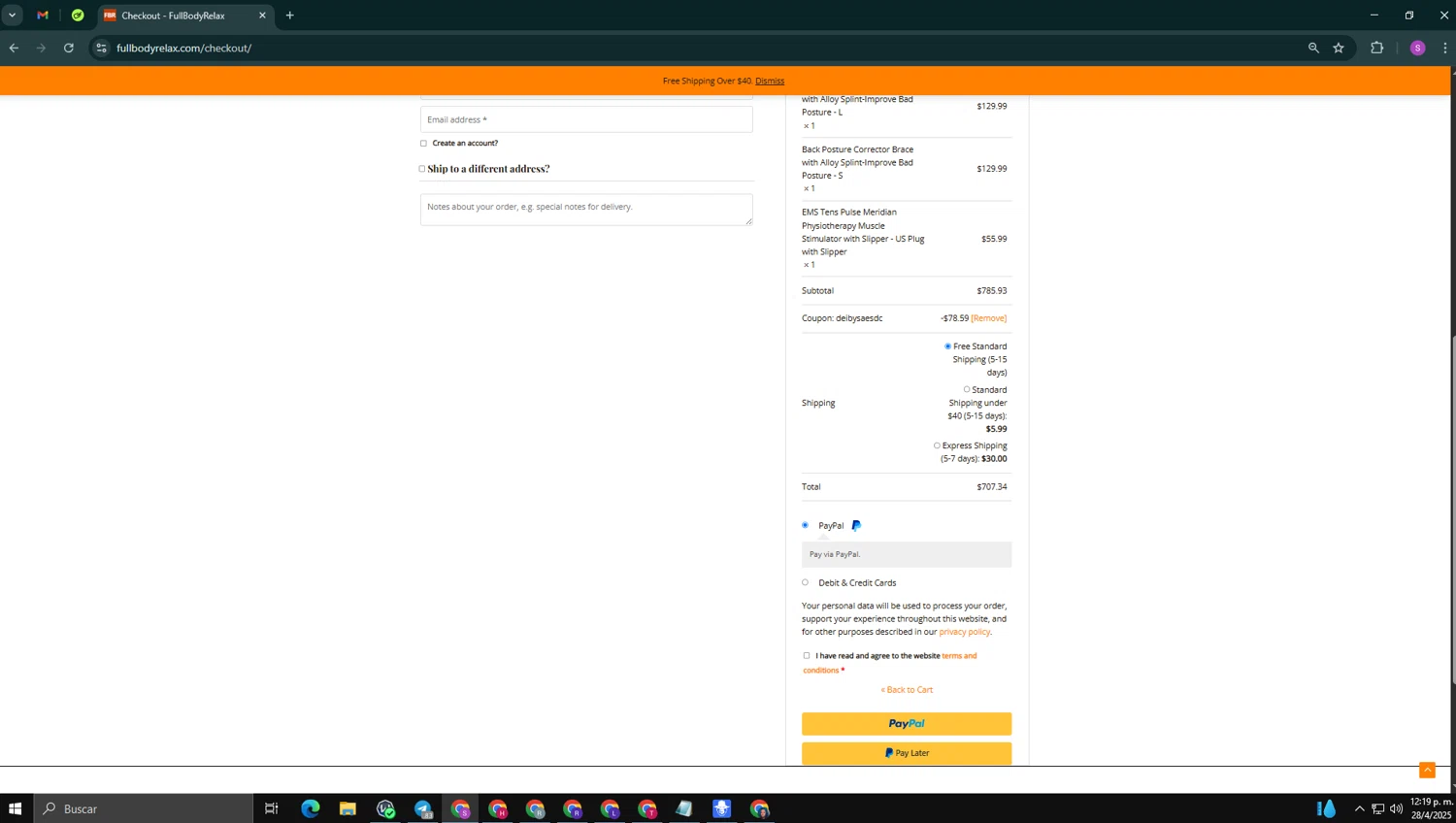Go back to cart link

(907, 690)
